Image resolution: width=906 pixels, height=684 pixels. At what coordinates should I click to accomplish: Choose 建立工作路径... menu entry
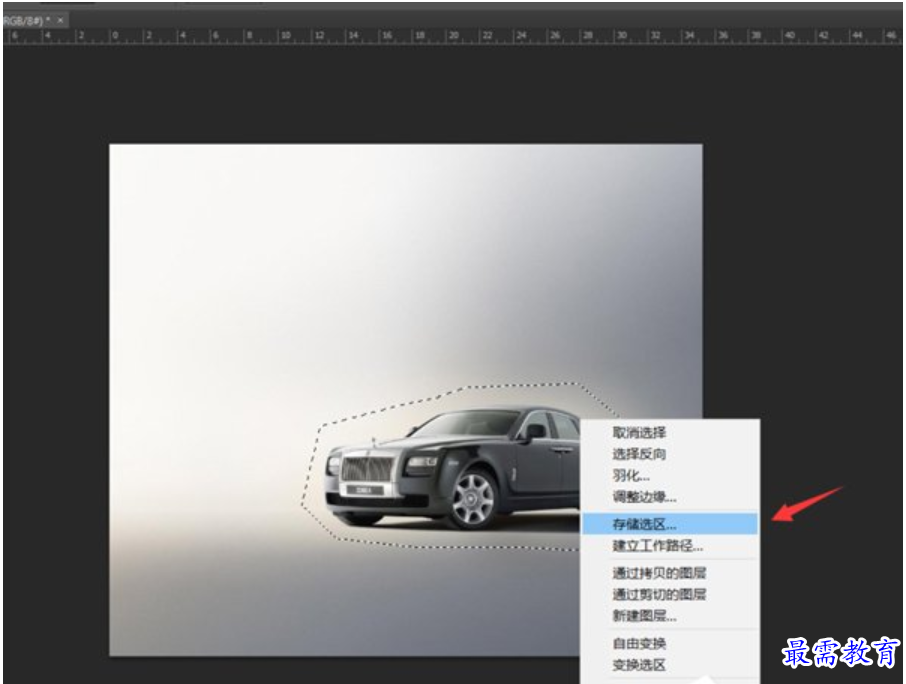670,545
